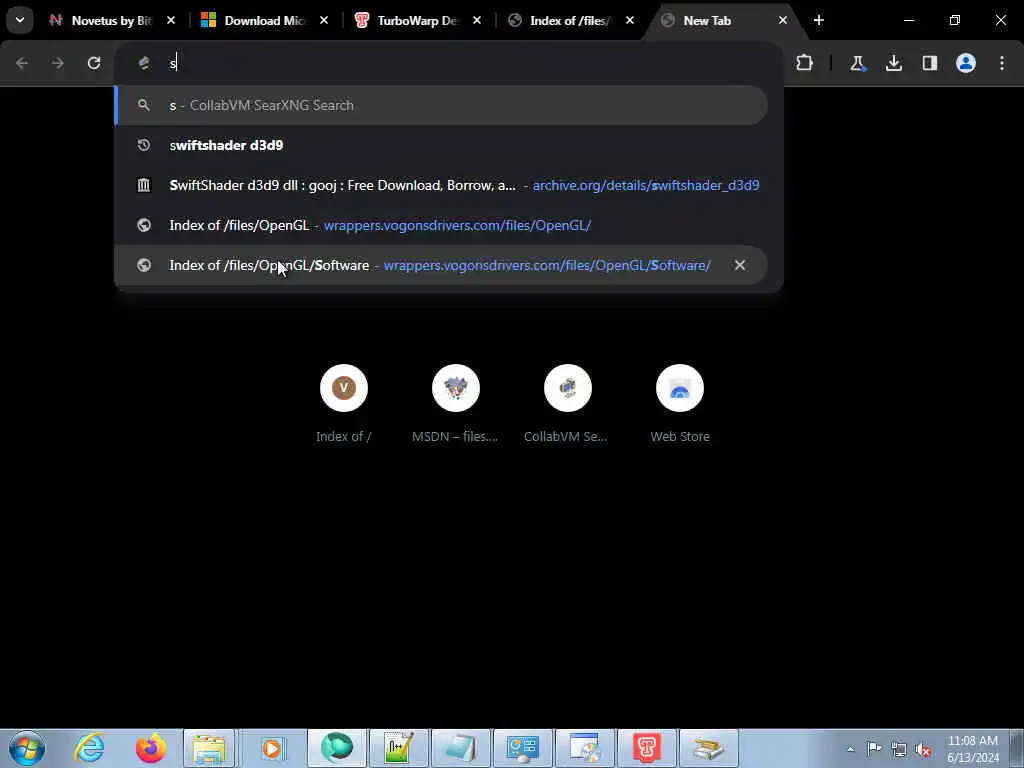Open Action Center flag icon
Screen dimensions: 1024x768
tap(874, 750)
